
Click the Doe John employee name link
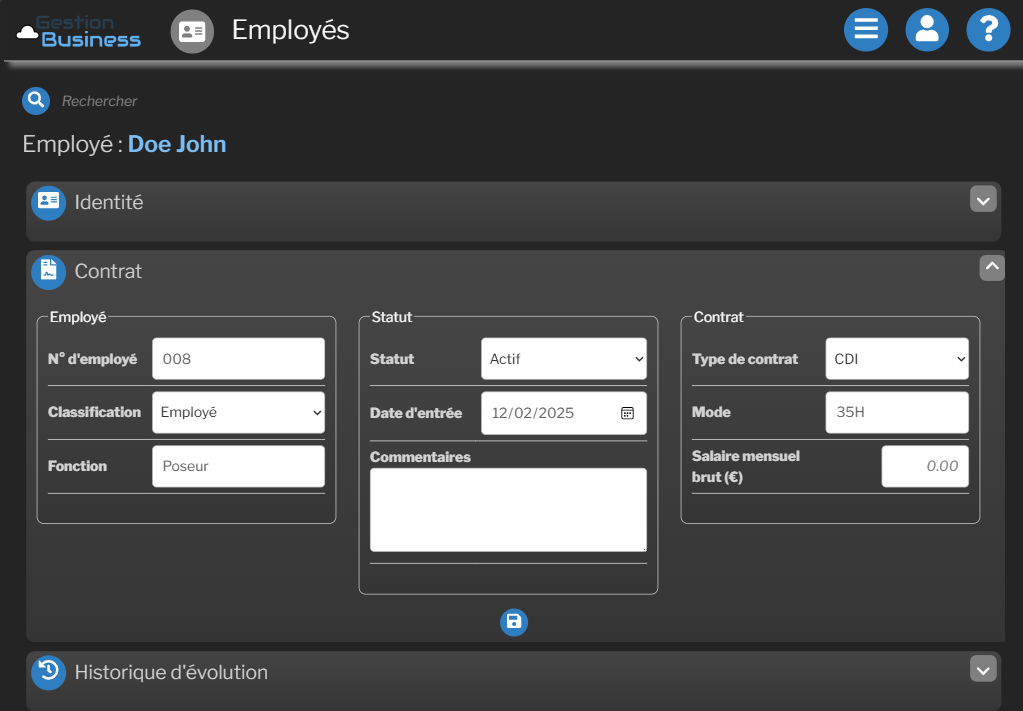[x=177, y=144]
